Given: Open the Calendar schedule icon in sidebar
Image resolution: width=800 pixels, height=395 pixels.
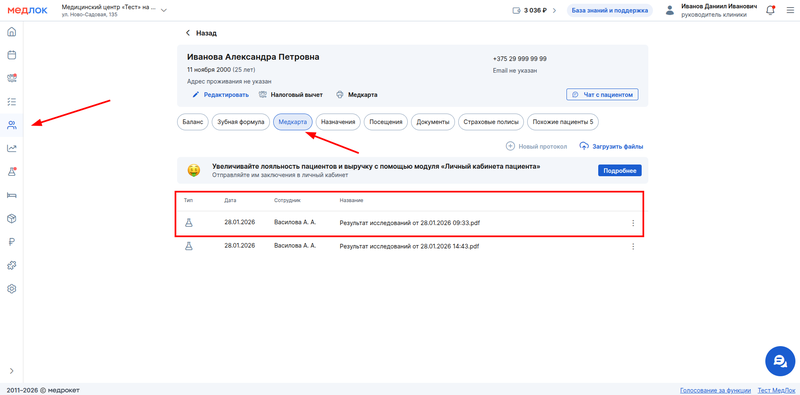Looking at the screenshot, I should pyautogui.click(x=12, y=55).
